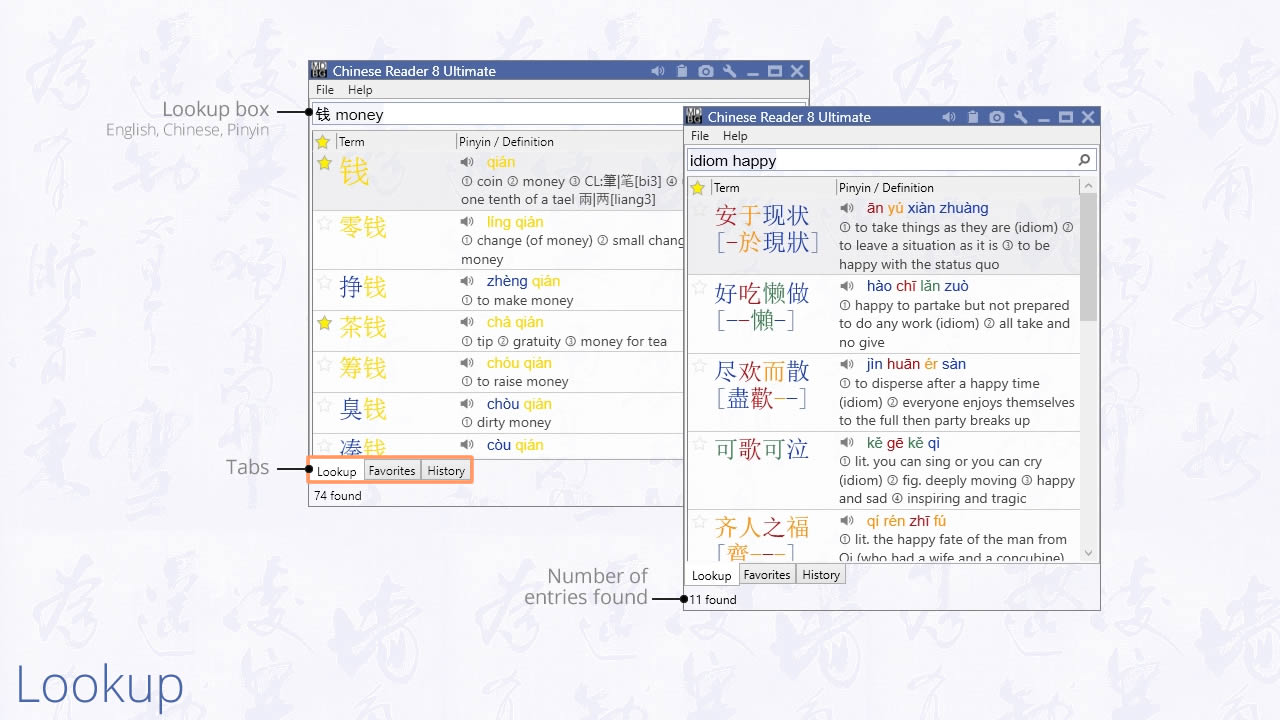Switch to Favorites tab in back window
The image size is (1280, 720).
392,471
